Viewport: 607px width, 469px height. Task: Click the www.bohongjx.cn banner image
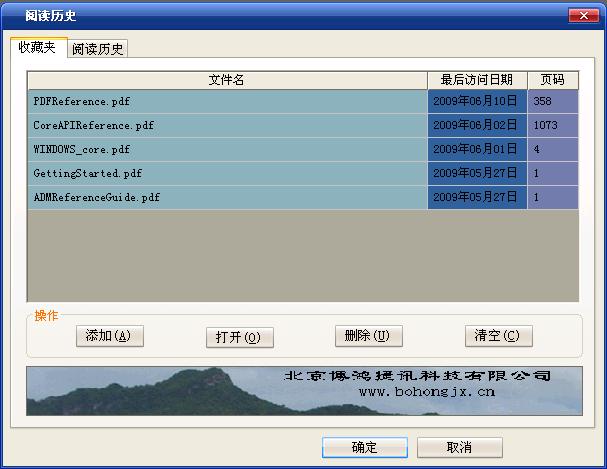303,388
